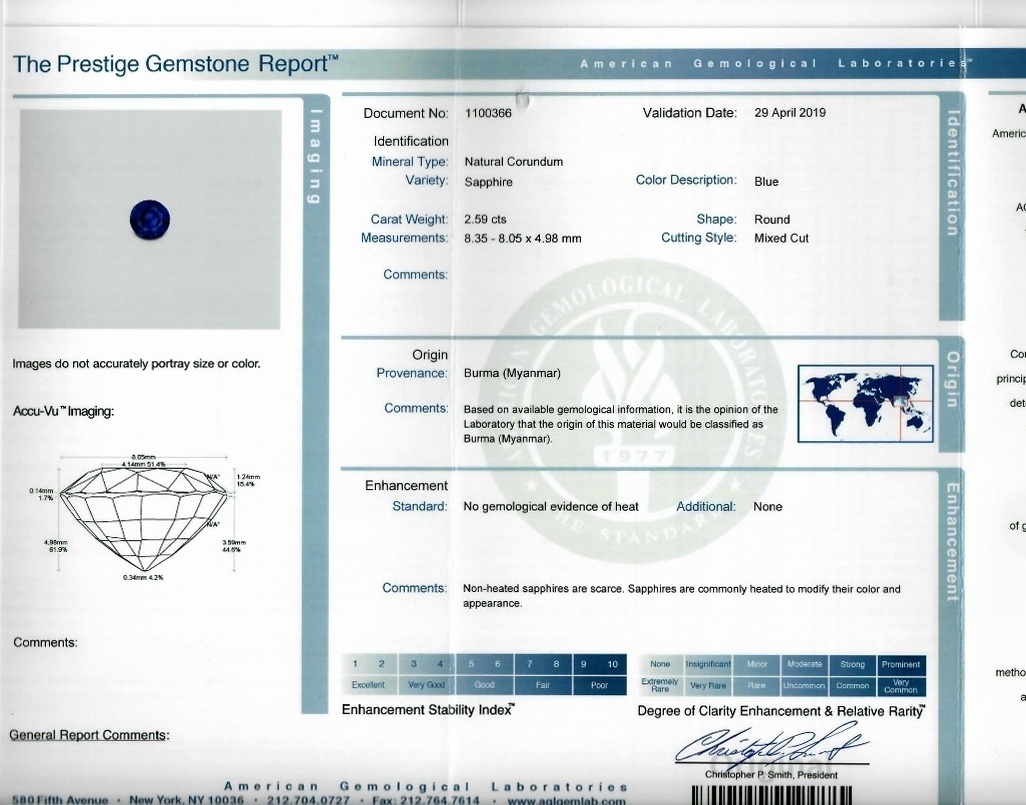Select the Prominent clarity enhancement cell
Image resolution: width=1026 pixels, height=805 pixels.
[x=901, y=664]
